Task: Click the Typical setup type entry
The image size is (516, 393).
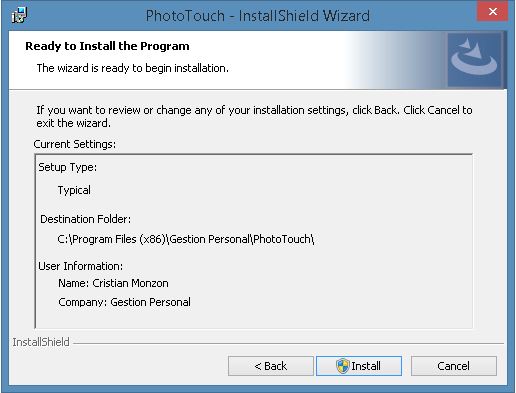Action: [x=74, y=190]
